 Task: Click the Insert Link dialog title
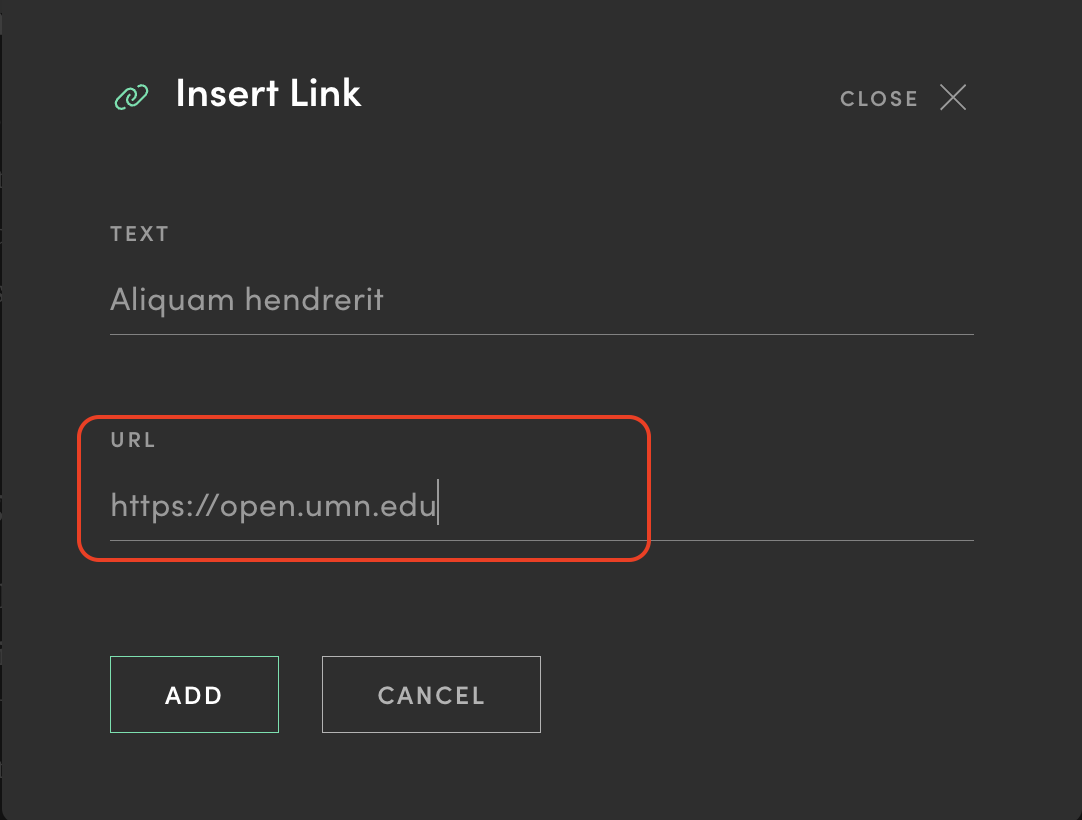point(268,93)
